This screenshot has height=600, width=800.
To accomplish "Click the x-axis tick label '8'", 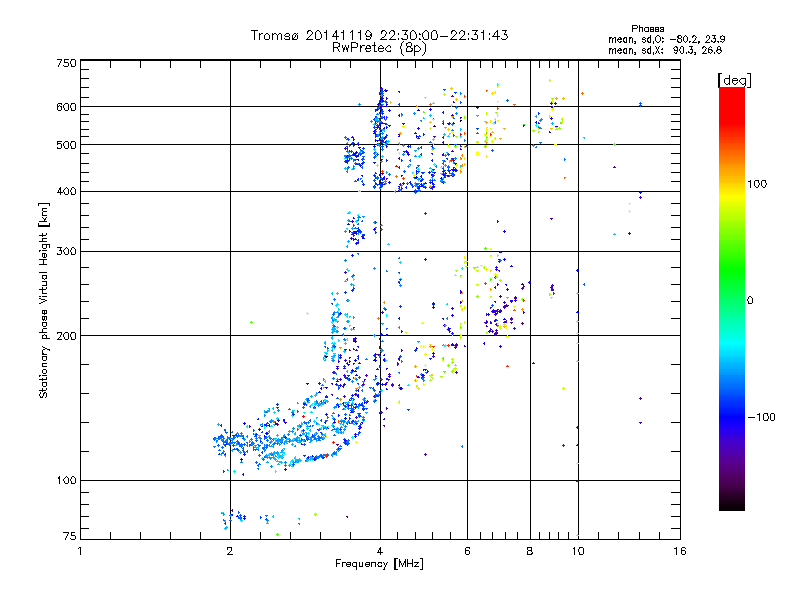I will click(530, 551).
